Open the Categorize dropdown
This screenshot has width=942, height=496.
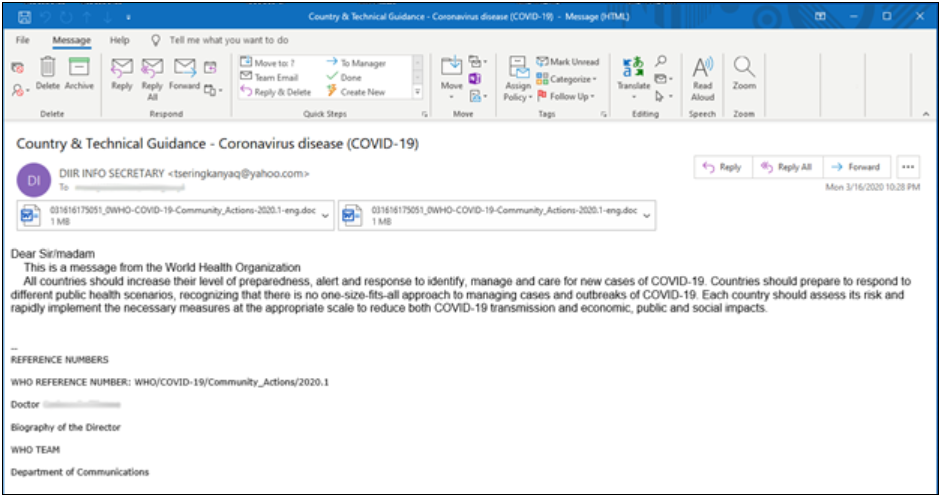pyautogui.click(x=567, y=79)
